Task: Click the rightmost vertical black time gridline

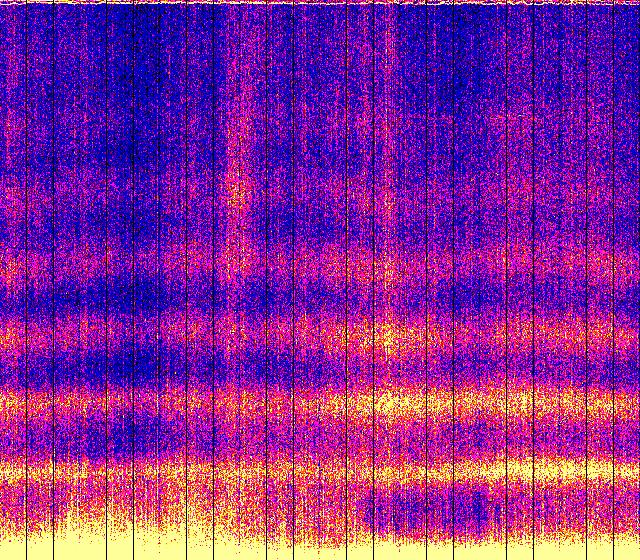Action: (x=613, y=280)
